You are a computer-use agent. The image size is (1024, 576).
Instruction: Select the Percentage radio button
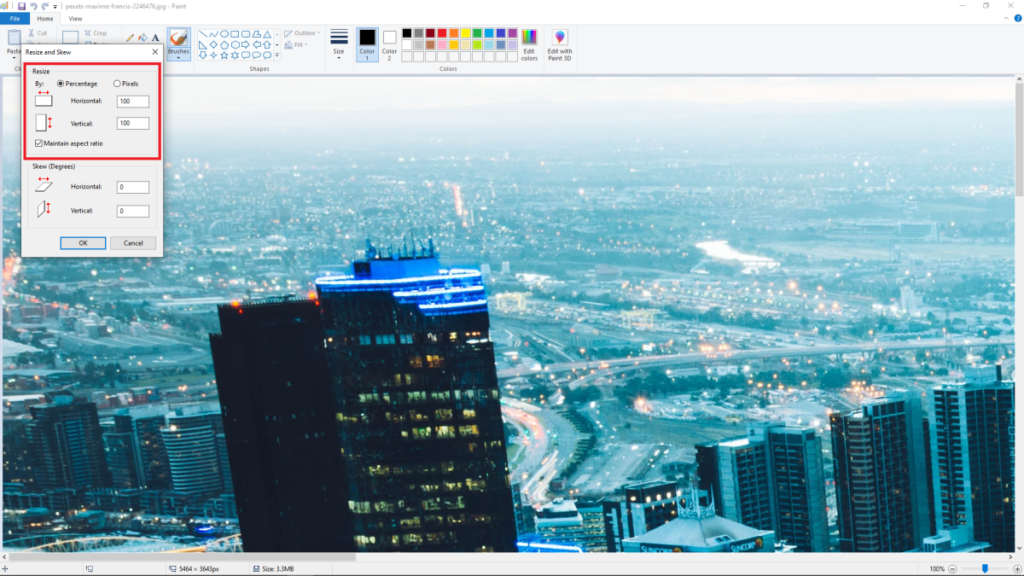pyautogui.click(x=61, y=84)
